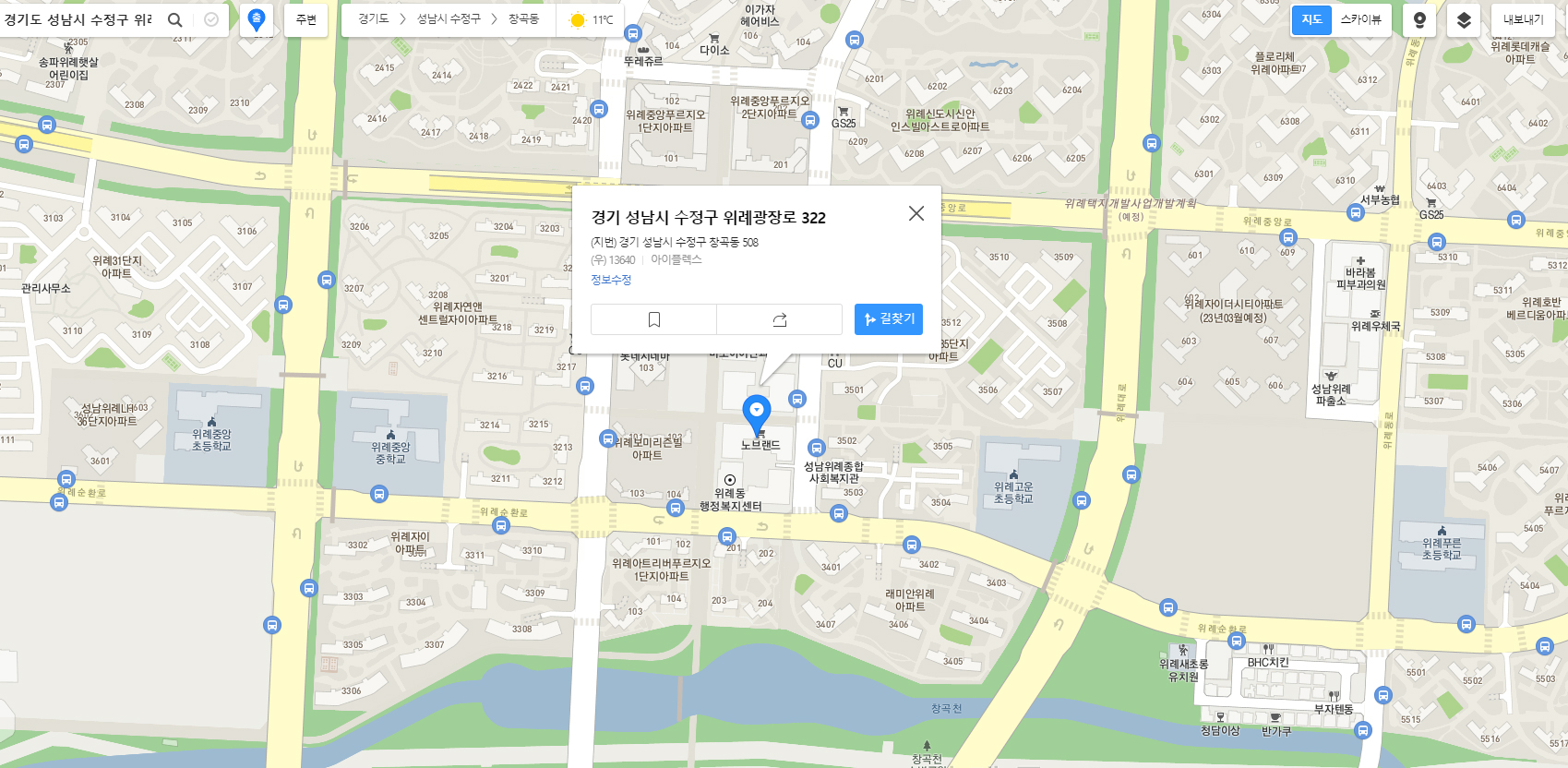The width and height of the screenshot is (1568, 768).
Task: Click the 11℃ weather indicator
Action: tap(592, 19)
